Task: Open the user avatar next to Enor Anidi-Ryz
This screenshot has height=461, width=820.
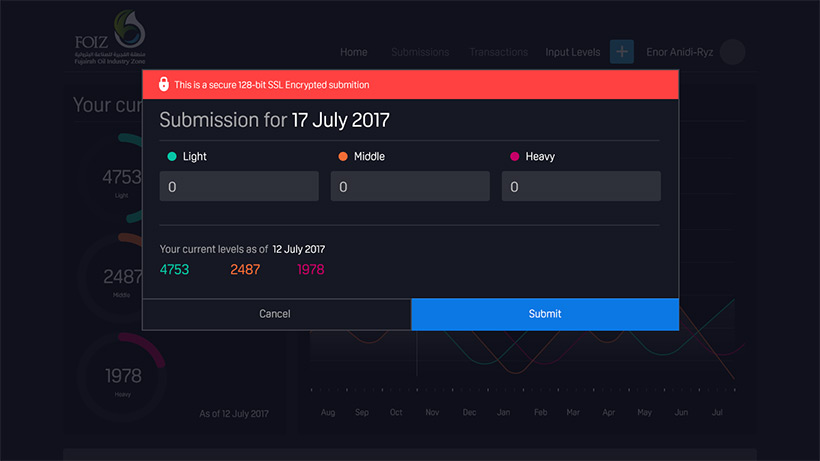Action: click(x=732, y=52)
